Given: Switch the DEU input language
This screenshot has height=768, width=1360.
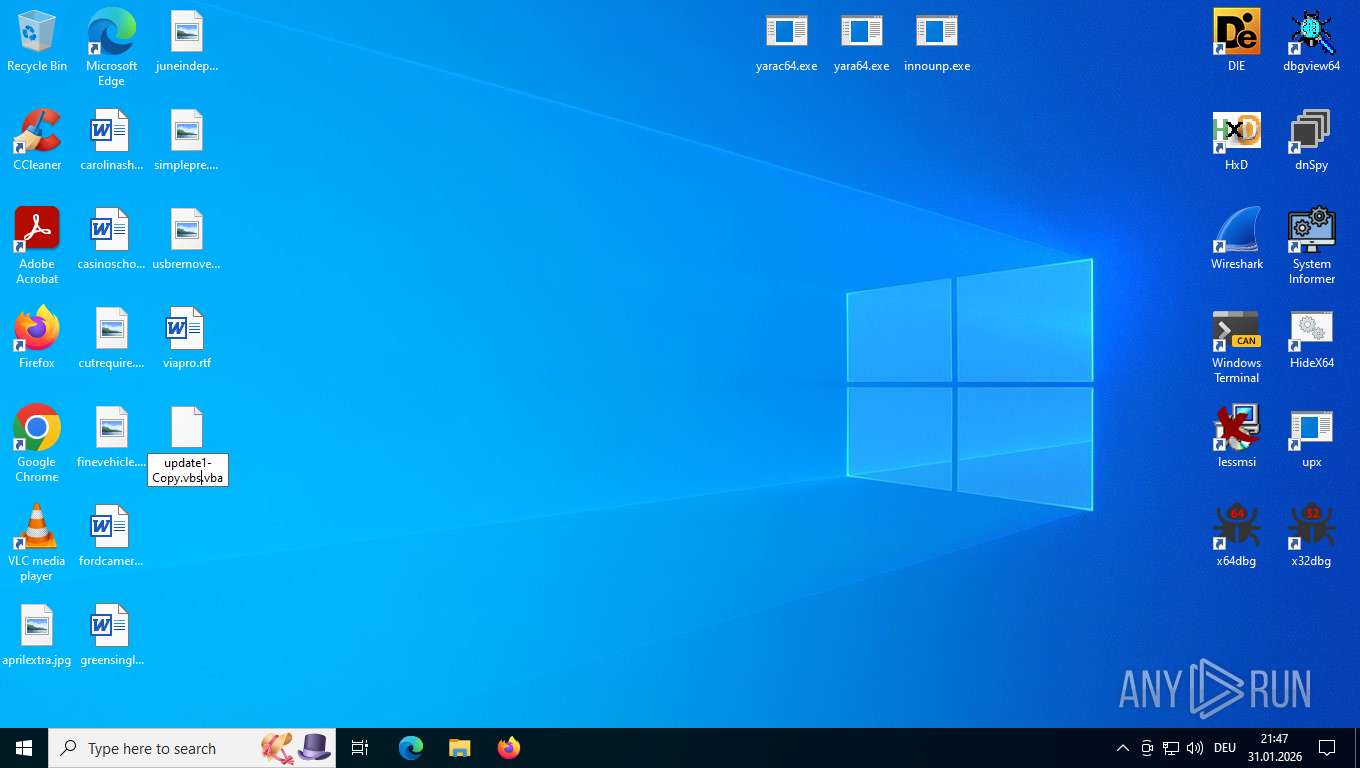Looking at the screenshot, I should [1225, 748].
